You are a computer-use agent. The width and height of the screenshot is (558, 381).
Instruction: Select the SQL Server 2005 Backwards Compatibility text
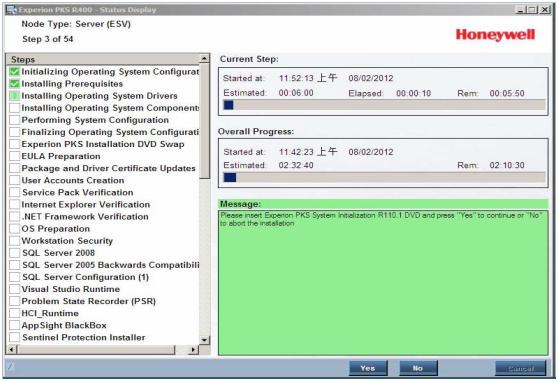pyautogui.click(x=111, y=265)
